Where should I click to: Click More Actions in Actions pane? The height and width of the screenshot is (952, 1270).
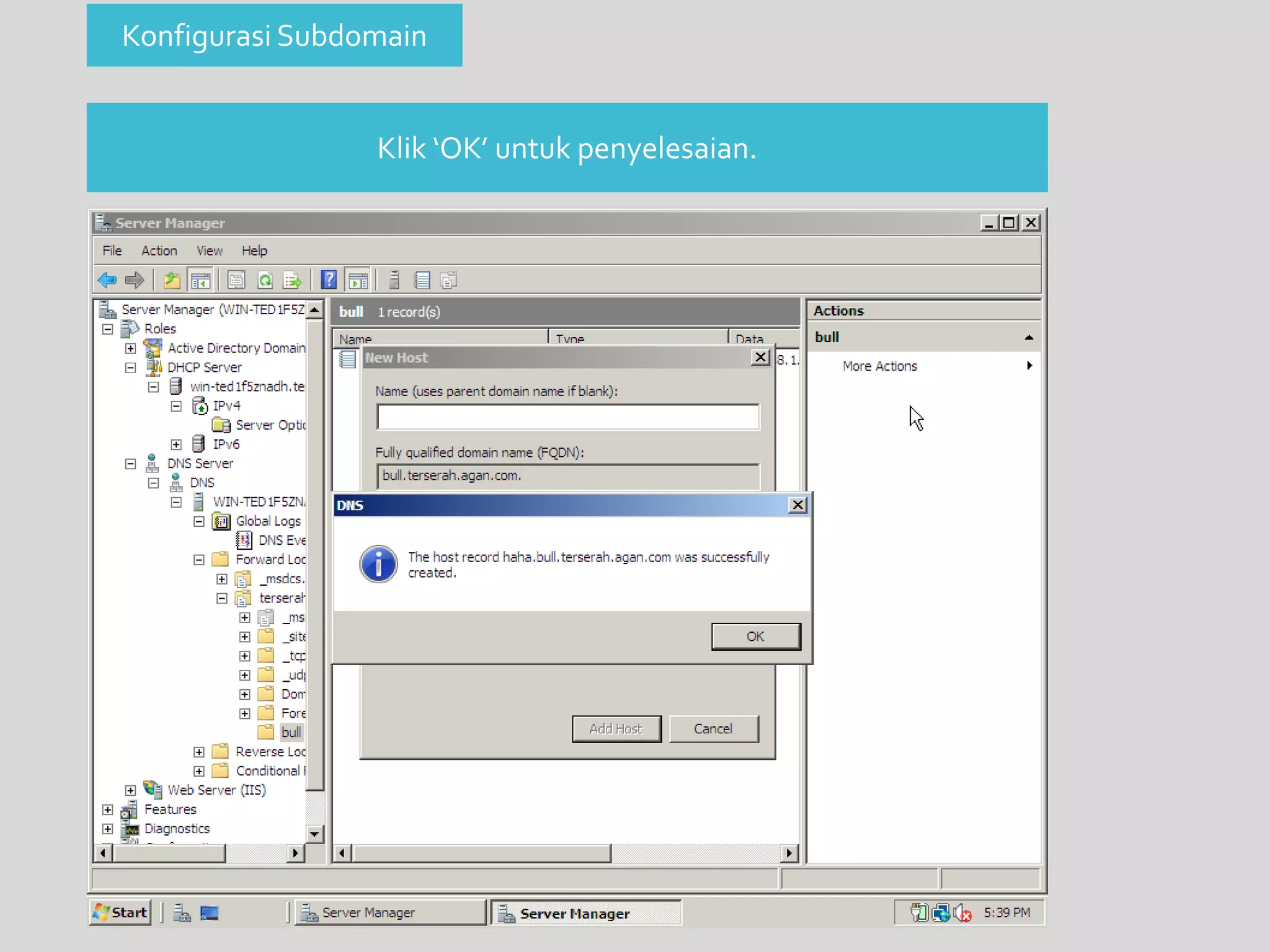tap(879, 366)
